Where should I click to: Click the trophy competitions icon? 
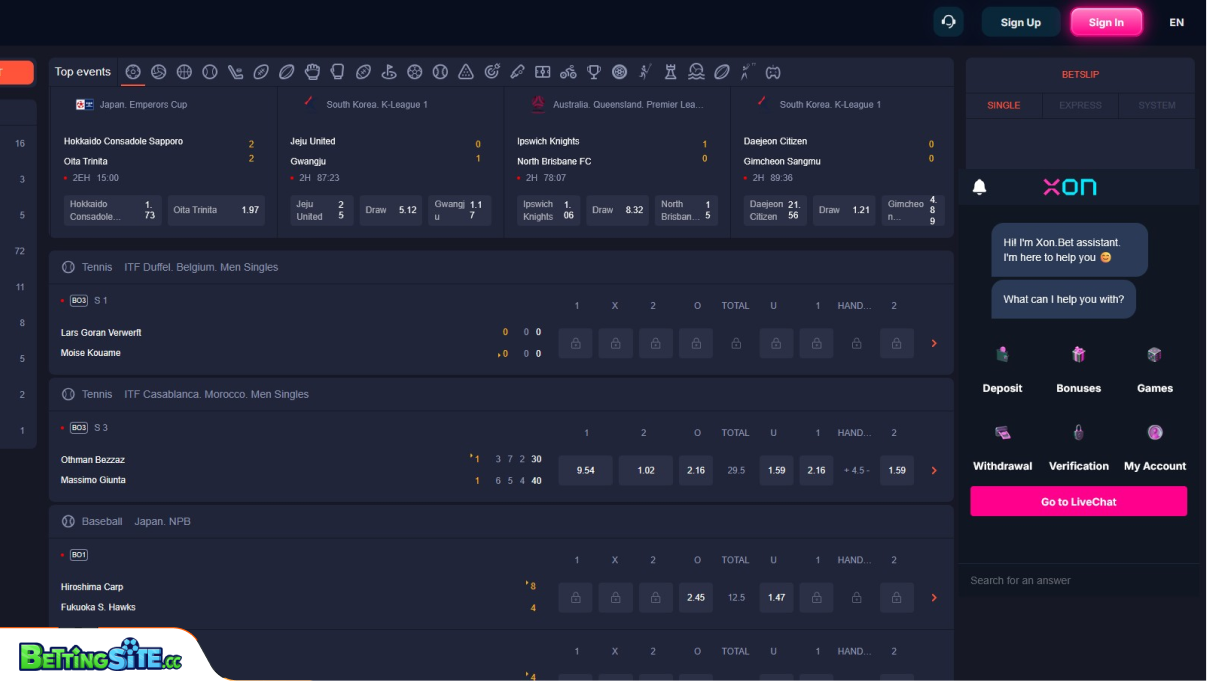click(594, 71)
